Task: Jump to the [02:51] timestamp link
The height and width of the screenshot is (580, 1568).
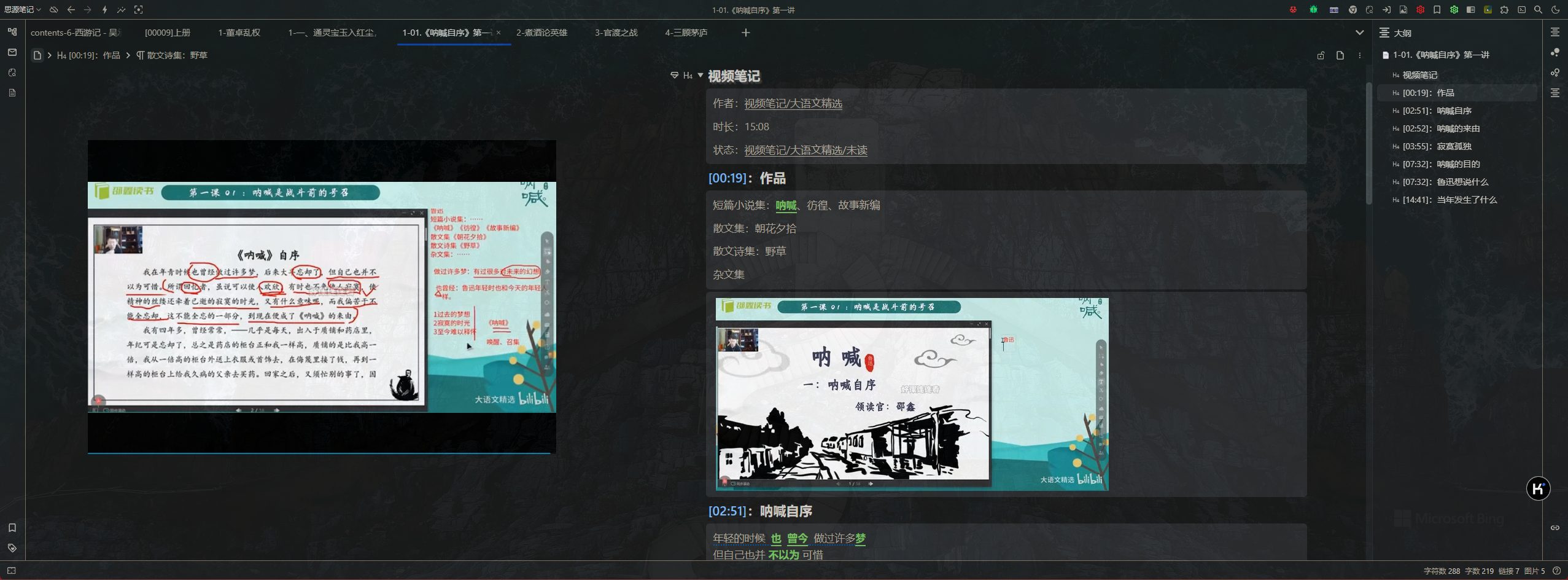Action: (728, 511)
